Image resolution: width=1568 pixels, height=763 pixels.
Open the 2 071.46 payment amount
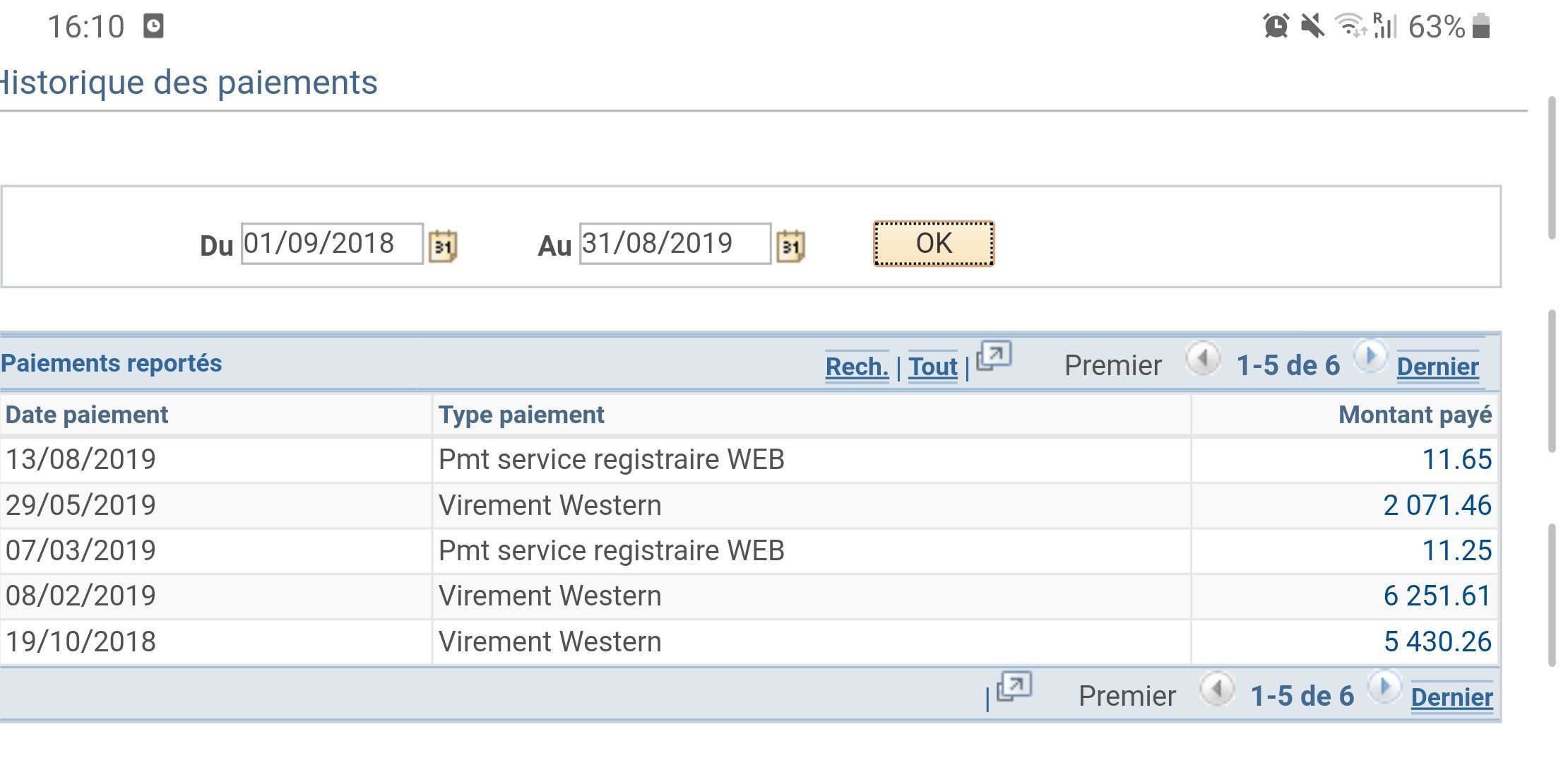pos(1437,505)
